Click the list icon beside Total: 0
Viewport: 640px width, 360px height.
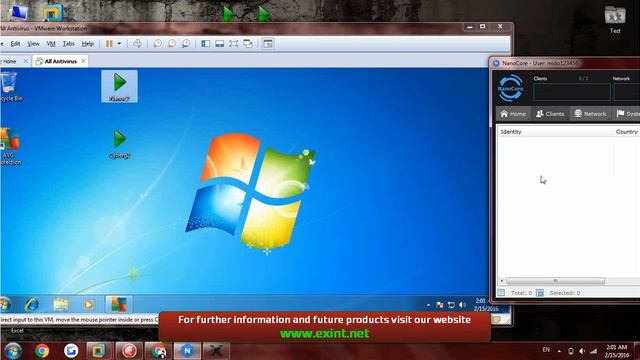click(x=501, y=293)
